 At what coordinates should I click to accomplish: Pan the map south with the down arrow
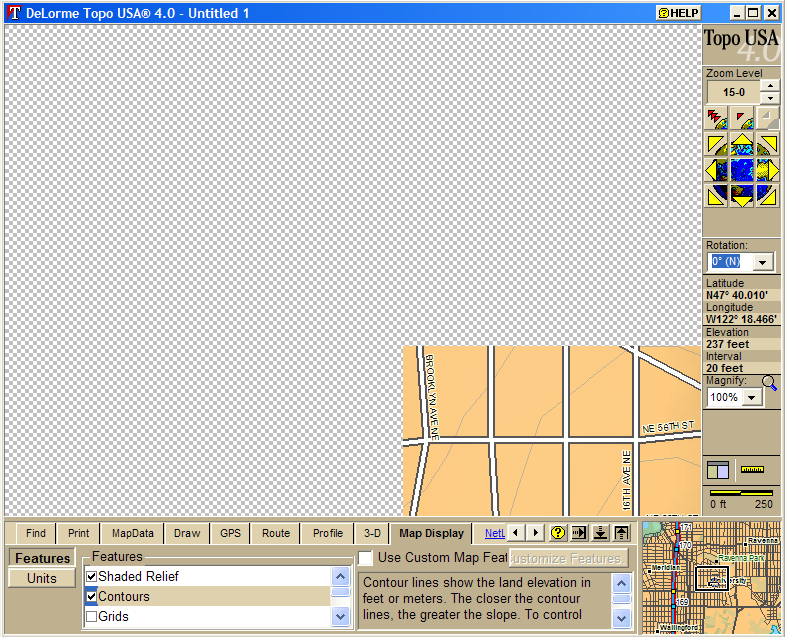click(741, 196)
